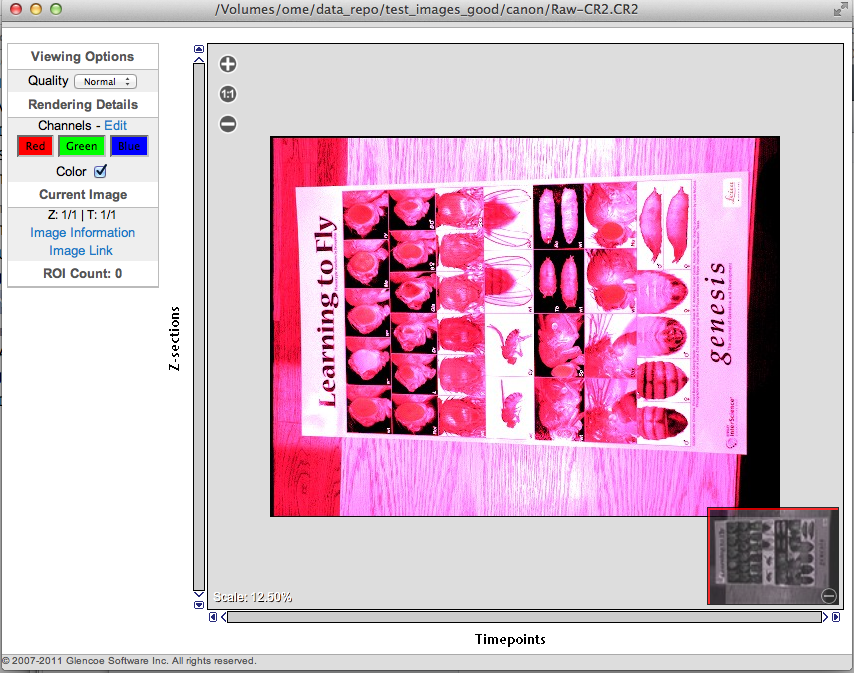Click the yellow minimize window button
Image resolution: width=854 pixels, height=673 pixels.
[x=36, y=9]
